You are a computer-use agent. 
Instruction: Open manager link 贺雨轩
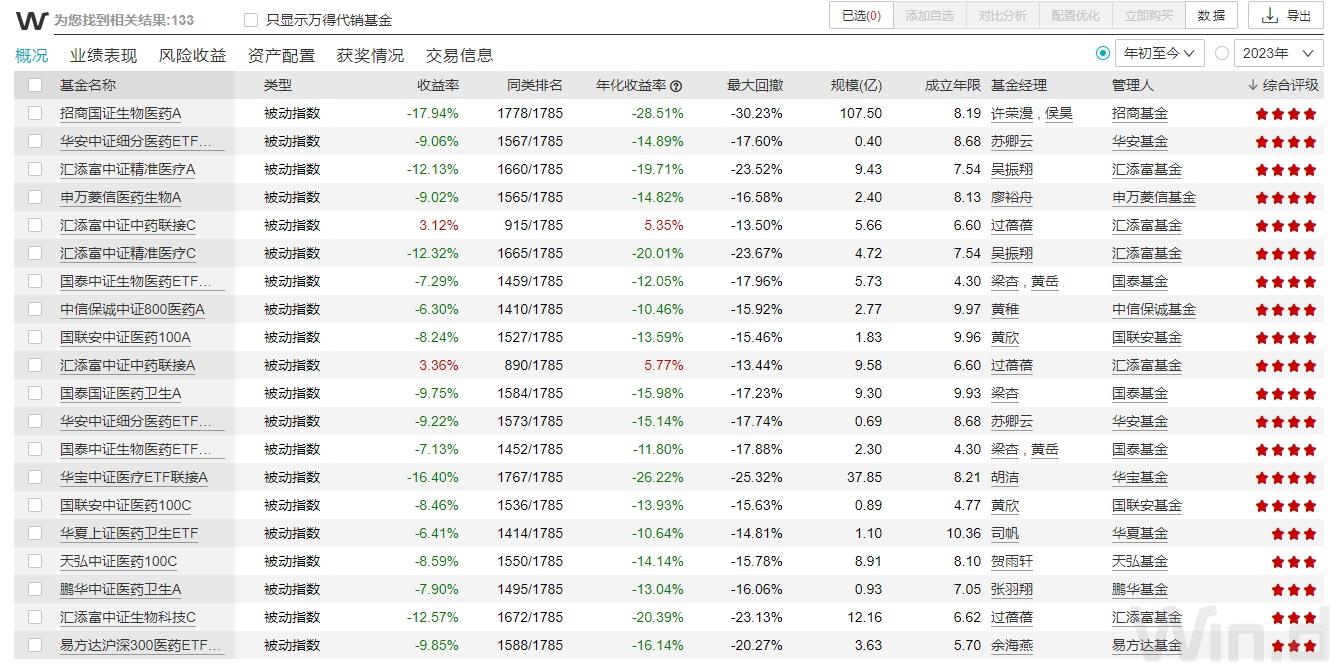(1012, 562)
